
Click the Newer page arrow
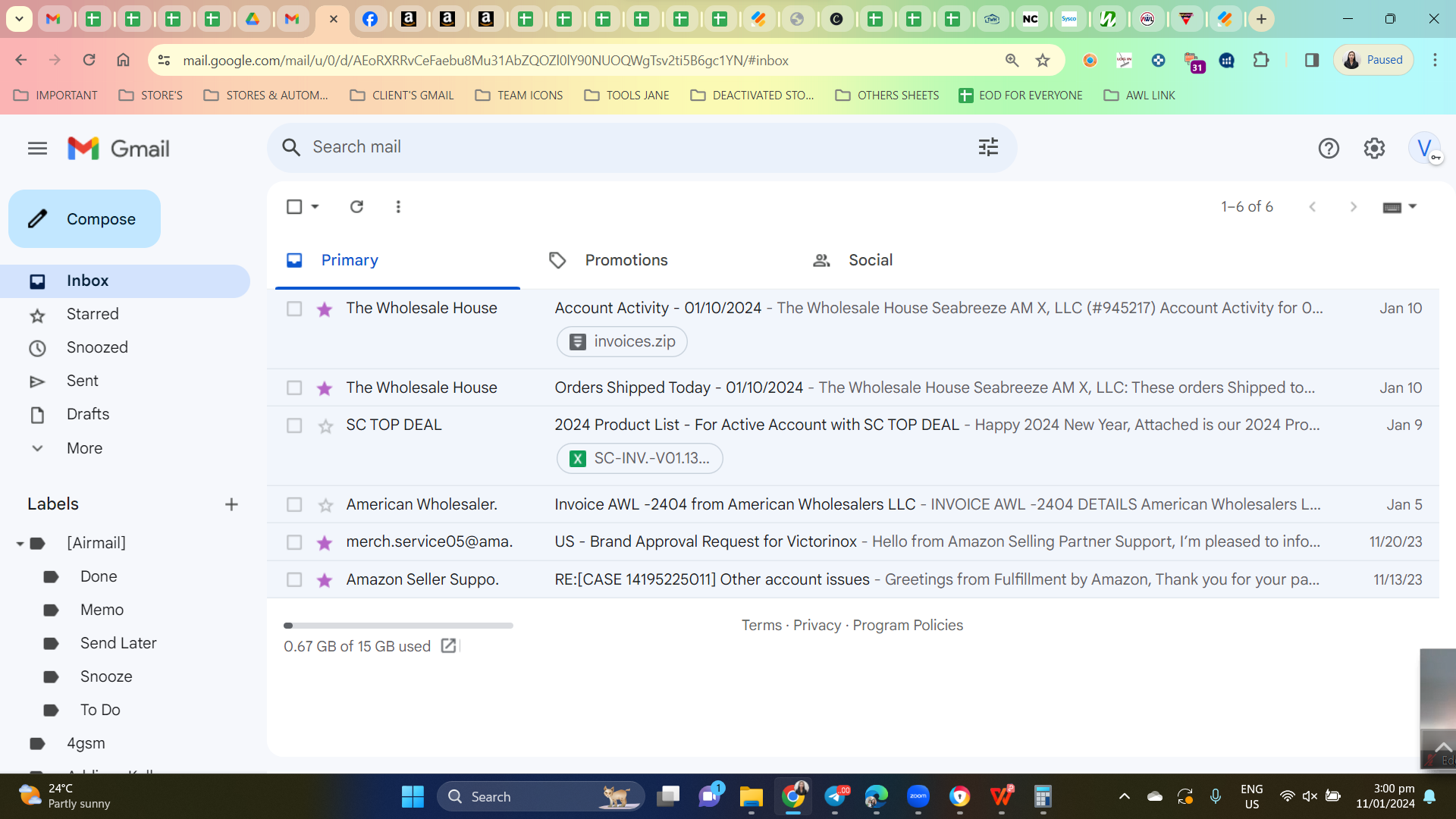click(x=1312, y=206)
